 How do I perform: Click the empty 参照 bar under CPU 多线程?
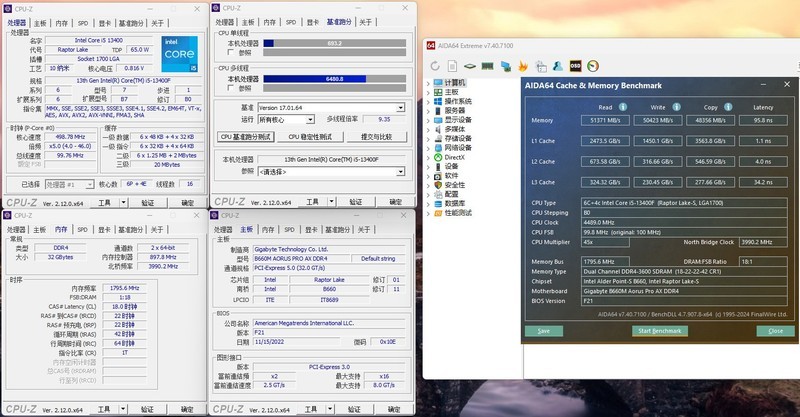coord(335,88)
